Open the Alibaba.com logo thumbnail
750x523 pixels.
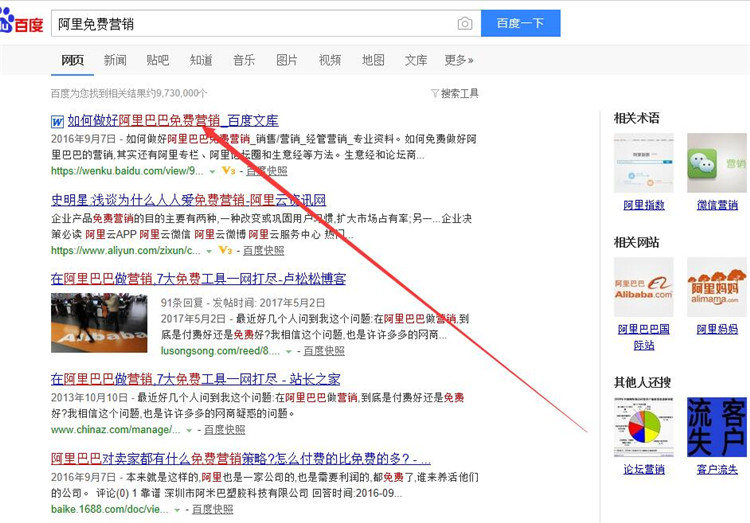(643, 287)
